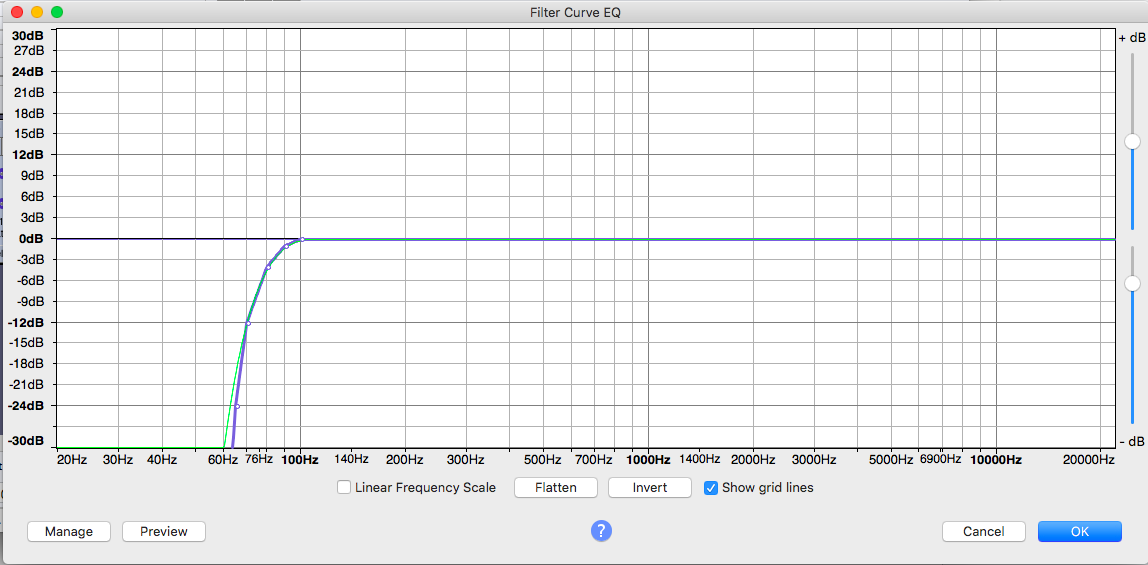Enable Linear Frequency Scale checkbox

click(x=343, y=487)
